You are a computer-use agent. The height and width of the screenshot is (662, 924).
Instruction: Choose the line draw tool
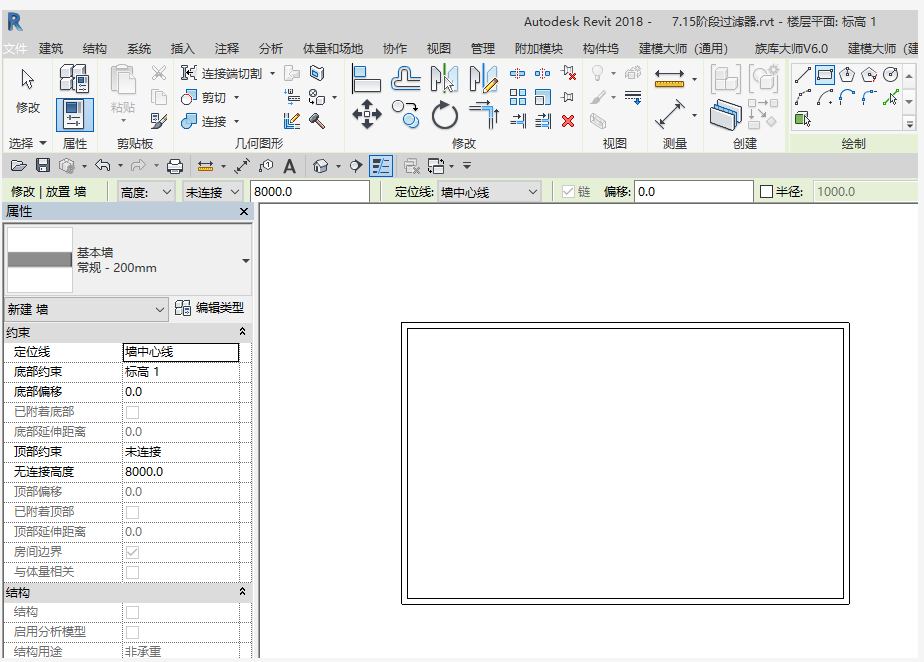(802, 74)
